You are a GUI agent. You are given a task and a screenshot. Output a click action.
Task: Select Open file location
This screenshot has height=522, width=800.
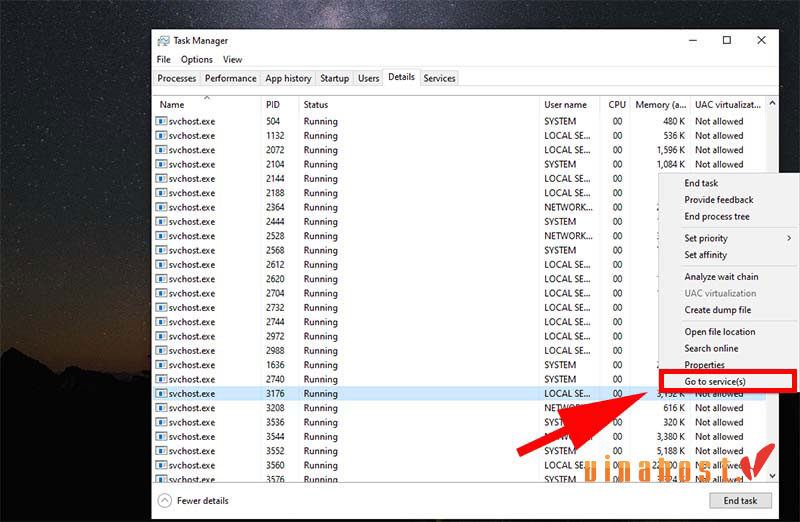pyautogui.click(x=720, y=332)
